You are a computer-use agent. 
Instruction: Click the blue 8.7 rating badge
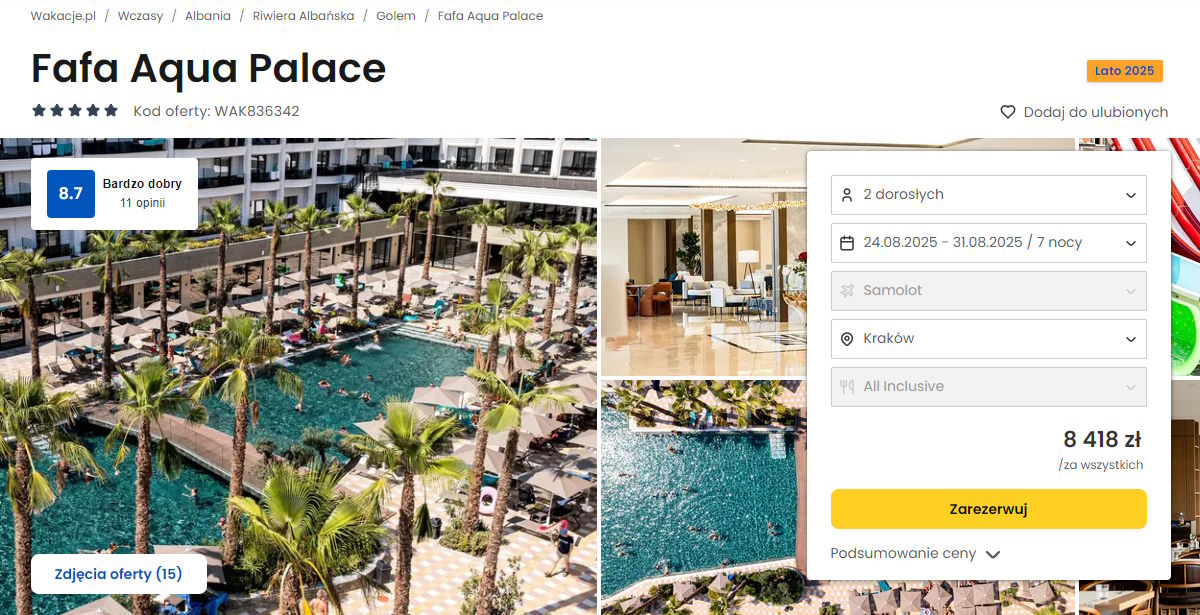tap(71, 194)
